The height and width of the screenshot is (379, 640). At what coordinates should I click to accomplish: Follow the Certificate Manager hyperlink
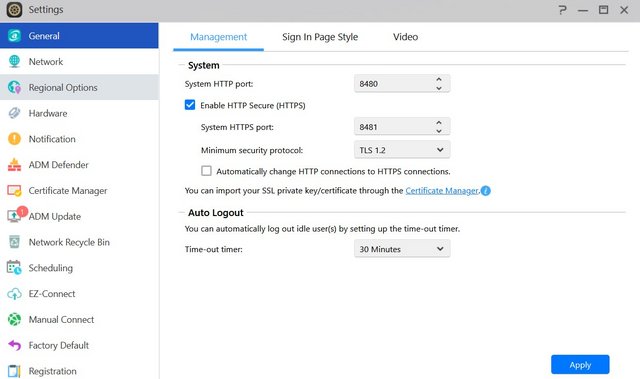coord(442,191)
